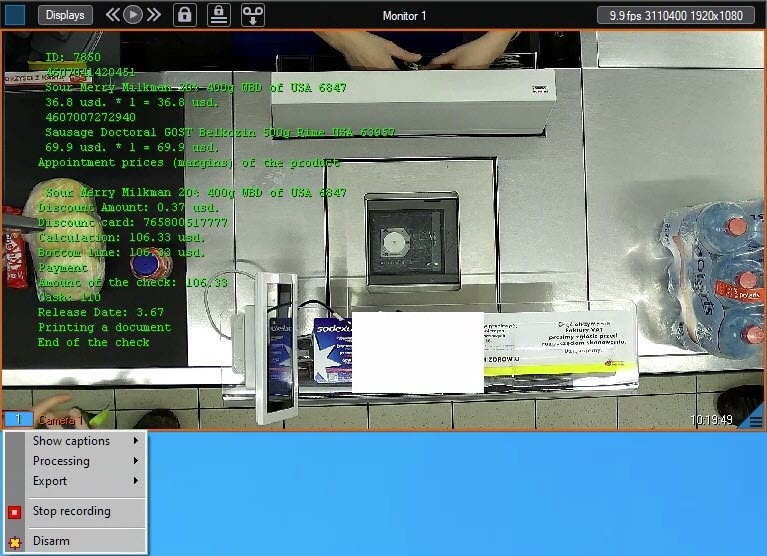Click the padlock lock icon
This screenshot has width=767, height=556.
tap(185, 15)
